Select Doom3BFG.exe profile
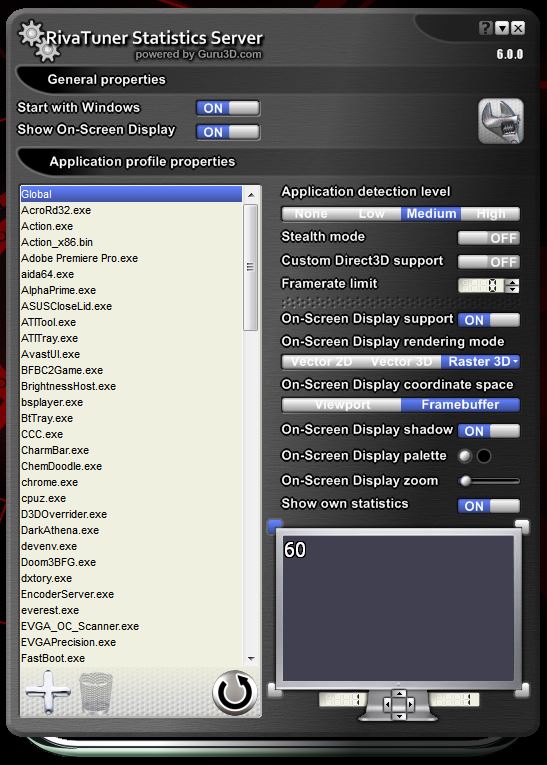This screenshot has height=765, width=547. coord(131,563)
